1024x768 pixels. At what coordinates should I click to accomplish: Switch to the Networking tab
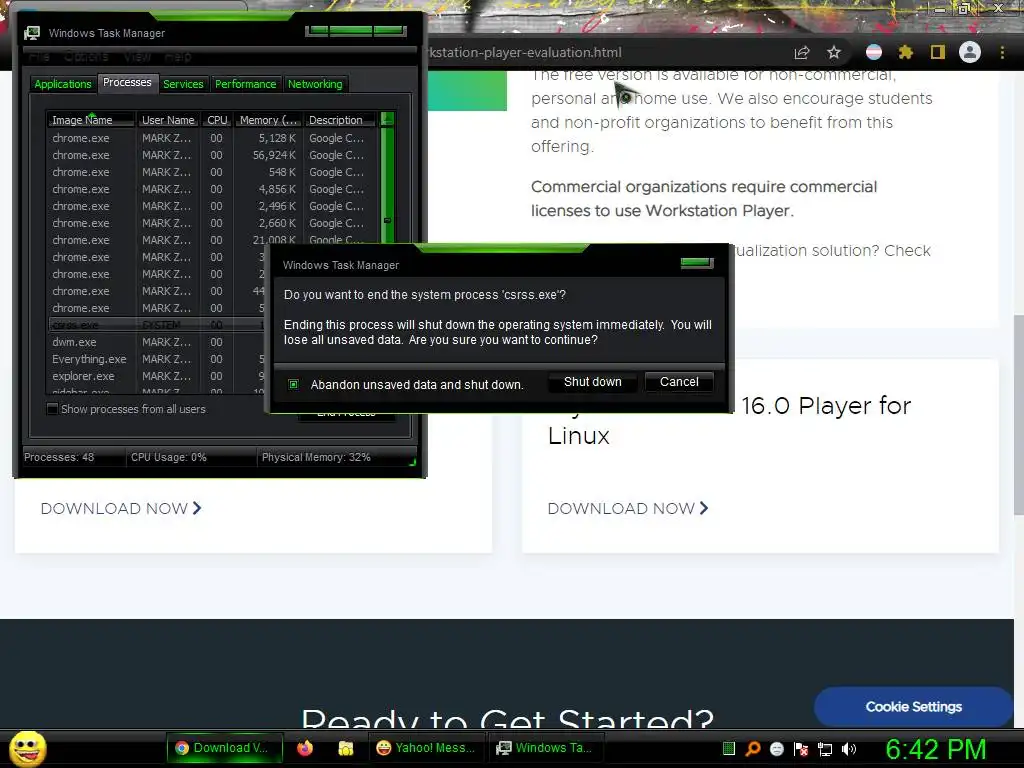click(x=315, y=84)
